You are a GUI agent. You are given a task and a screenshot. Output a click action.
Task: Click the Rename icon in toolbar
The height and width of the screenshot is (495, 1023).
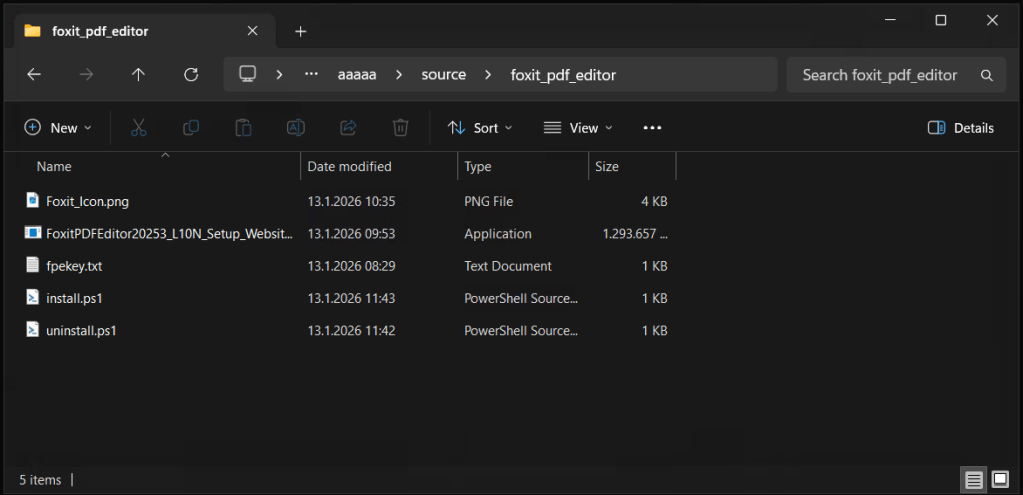(x=296, y=128)
